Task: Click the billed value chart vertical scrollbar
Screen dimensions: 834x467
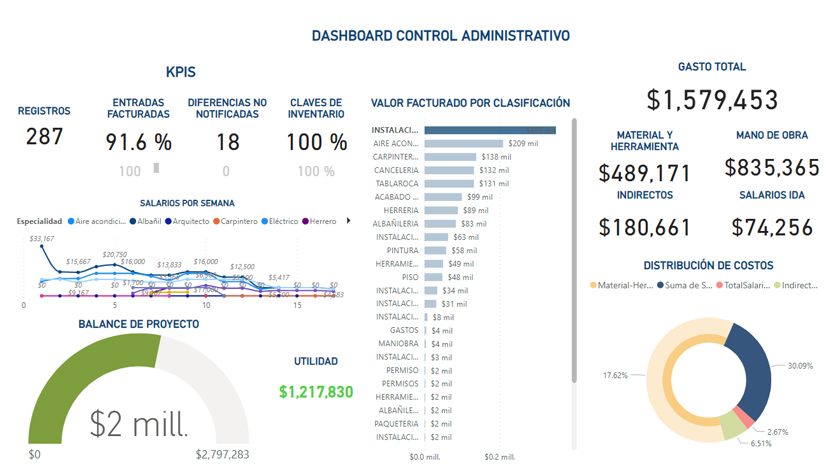Action: (574, 250)
